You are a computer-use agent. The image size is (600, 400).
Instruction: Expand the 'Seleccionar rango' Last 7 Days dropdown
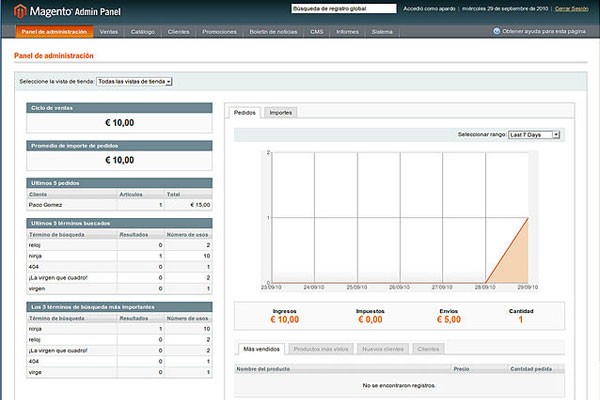[534, 134]
